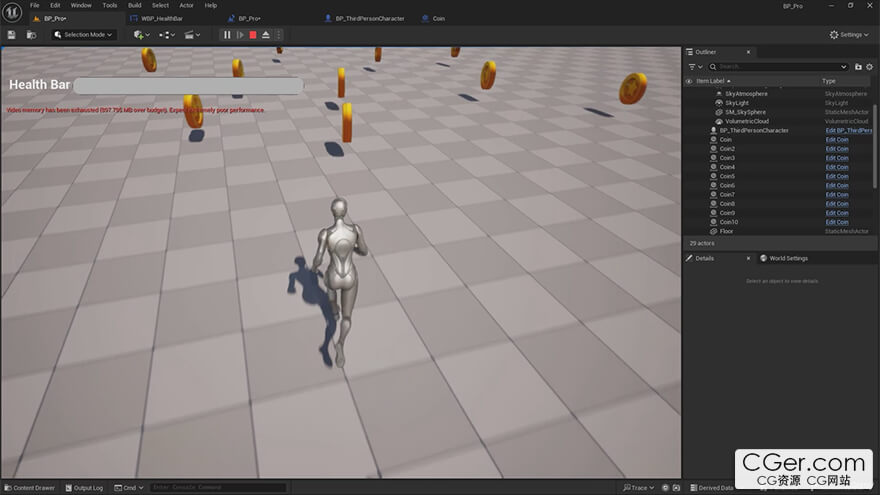Click the Outliner add folder icon
This screenshot has width=880, height=495.
pyautogui.click(x=858, y=67)
